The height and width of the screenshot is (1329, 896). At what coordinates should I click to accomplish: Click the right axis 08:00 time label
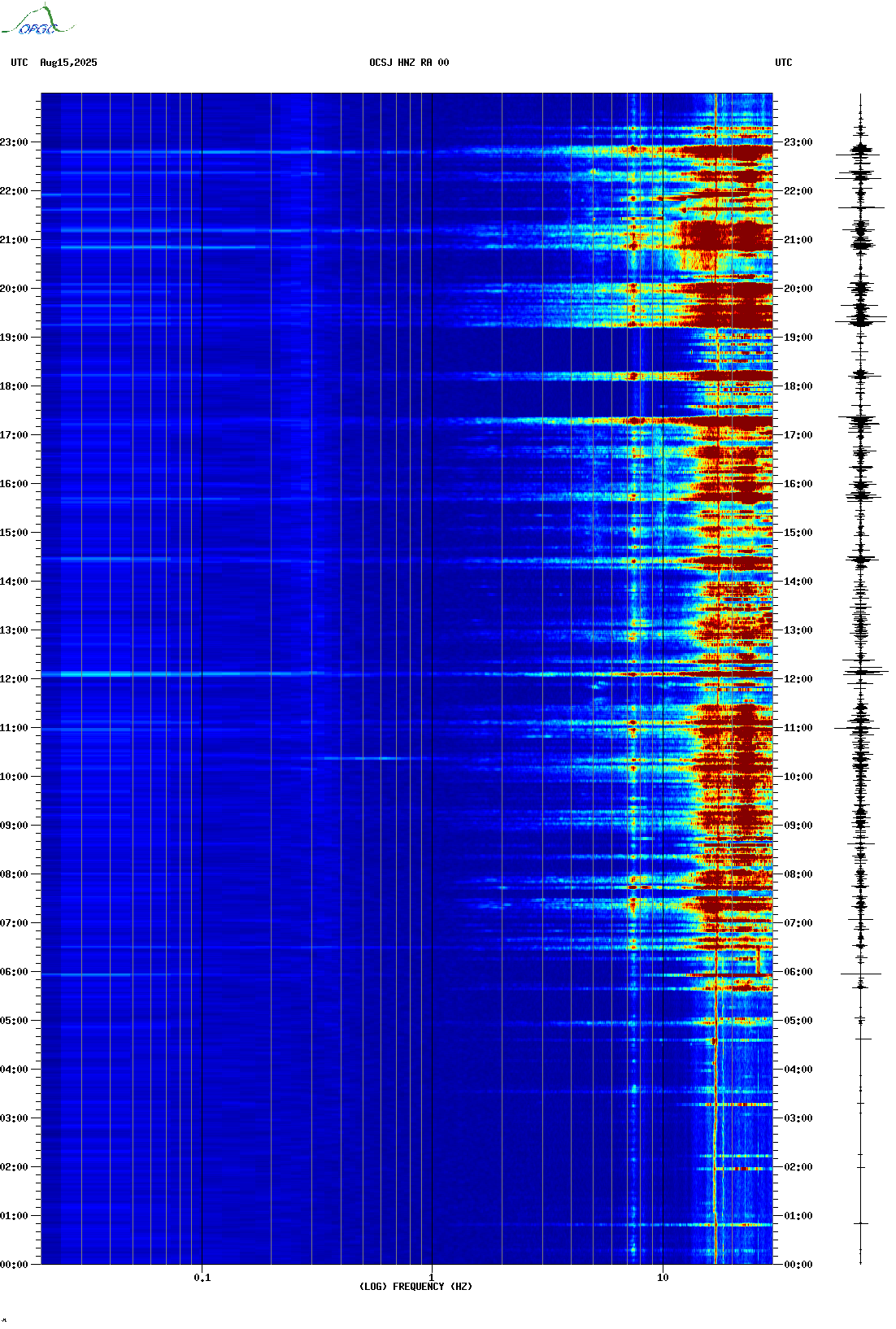pos(798,874)
